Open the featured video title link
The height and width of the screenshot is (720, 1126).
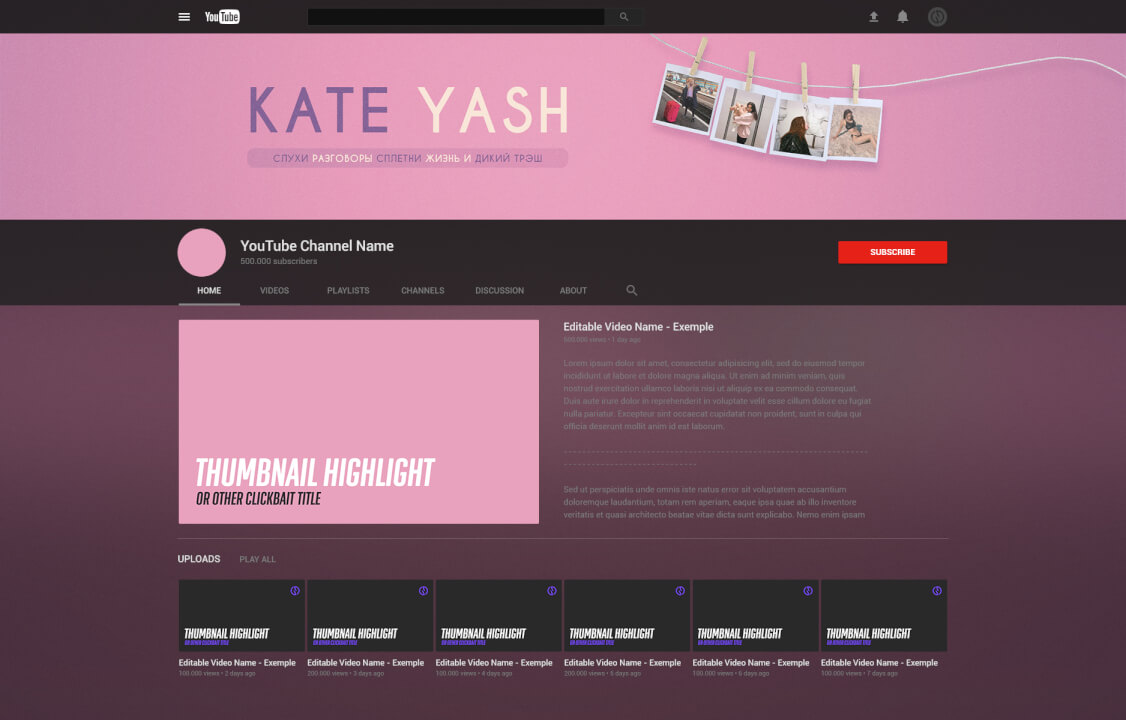[638, 327]
